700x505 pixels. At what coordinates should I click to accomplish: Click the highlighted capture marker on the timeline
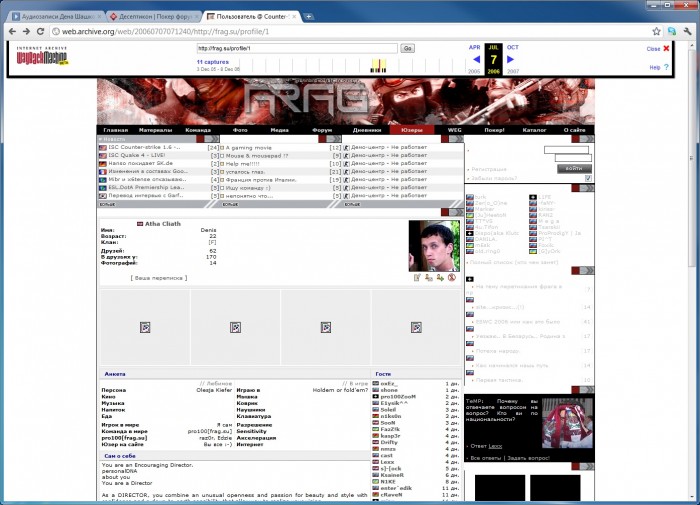tap(378, 66)
